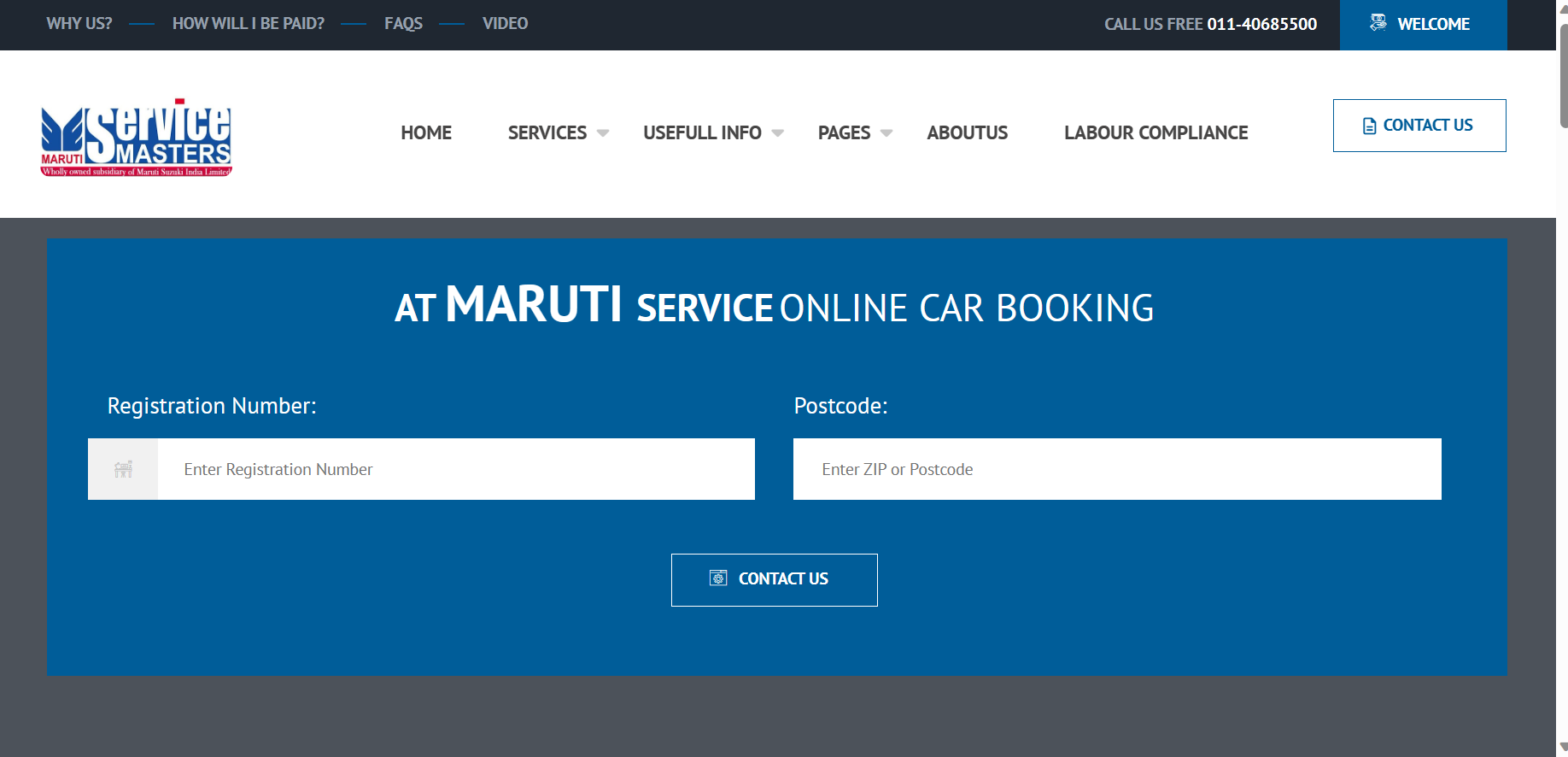Click the Contact Us button under booking form
1568x757 pixels.
coord(775,580)
